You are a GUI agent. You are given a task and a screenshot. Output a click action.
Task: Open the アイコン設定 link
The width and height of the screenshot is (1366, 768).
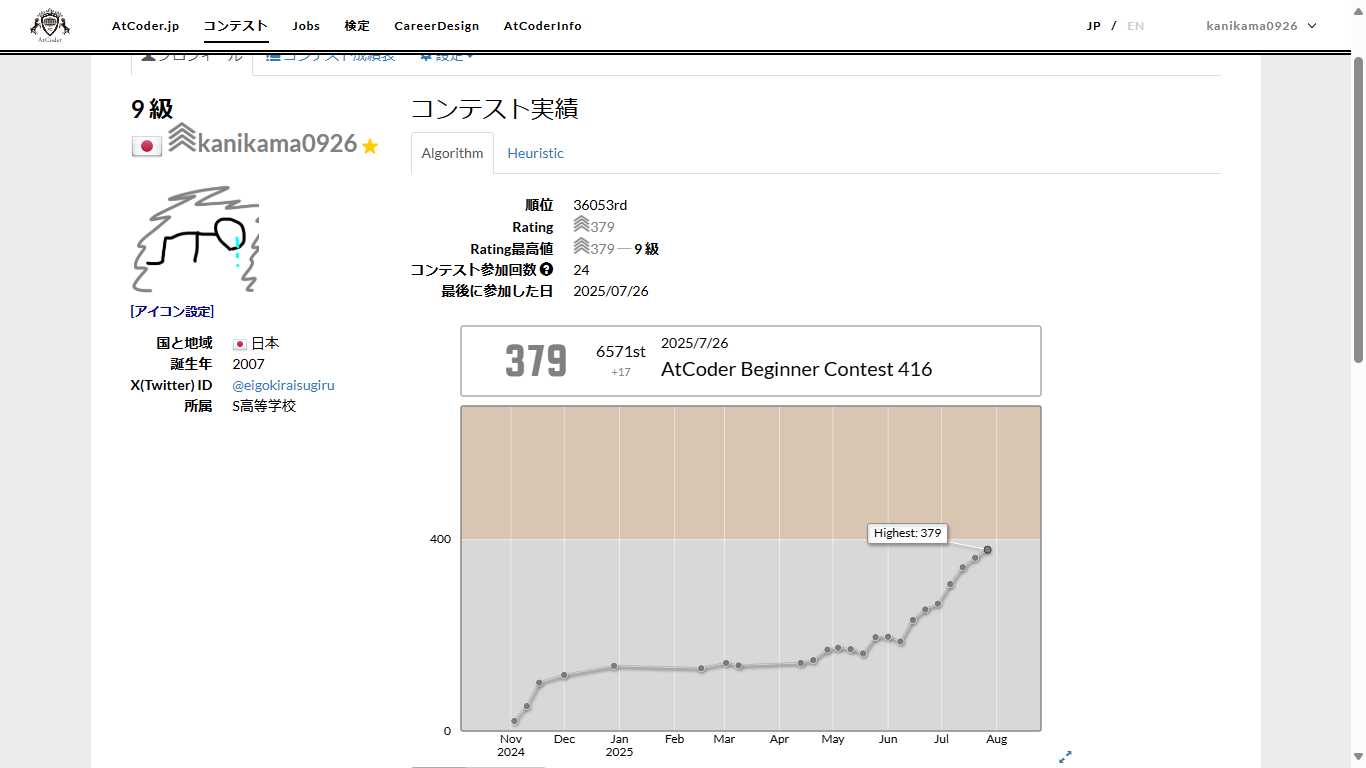(x=172, y=311)
